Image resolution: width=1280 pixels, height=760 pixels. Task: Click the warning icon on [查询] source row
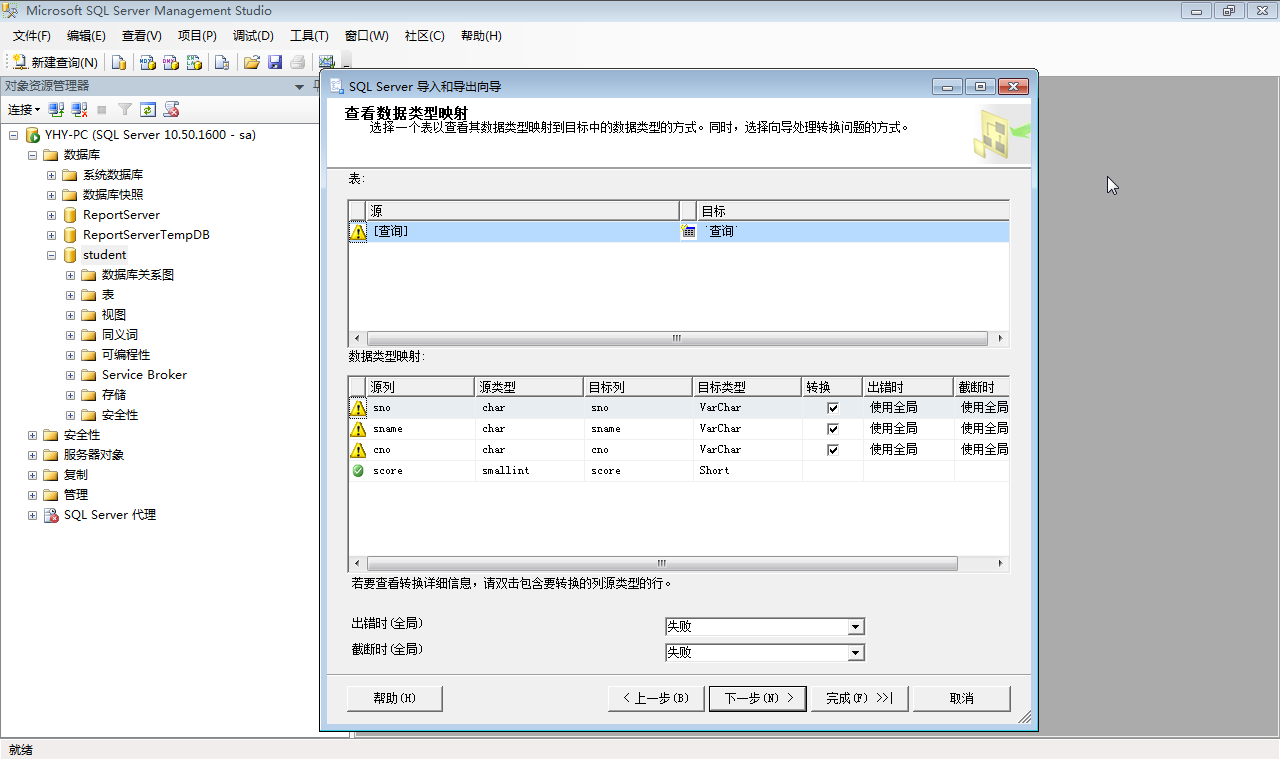coord(358,231)
